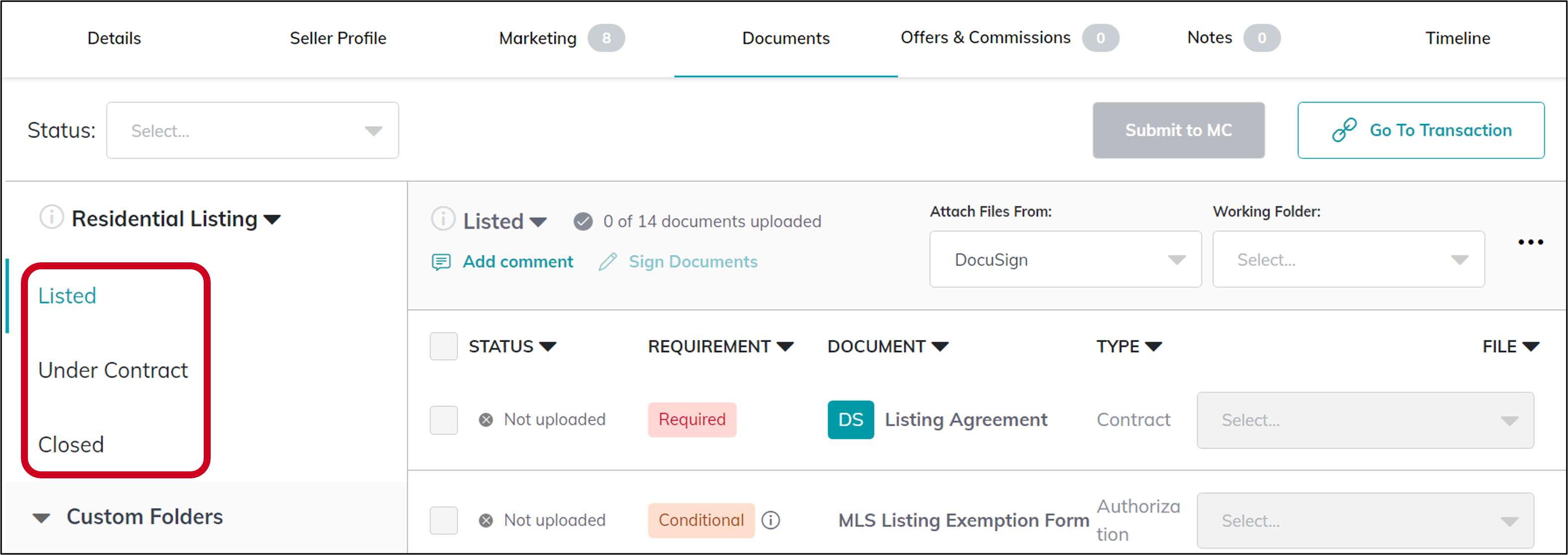Switch to the Seller Profile tab

(338, 38)
